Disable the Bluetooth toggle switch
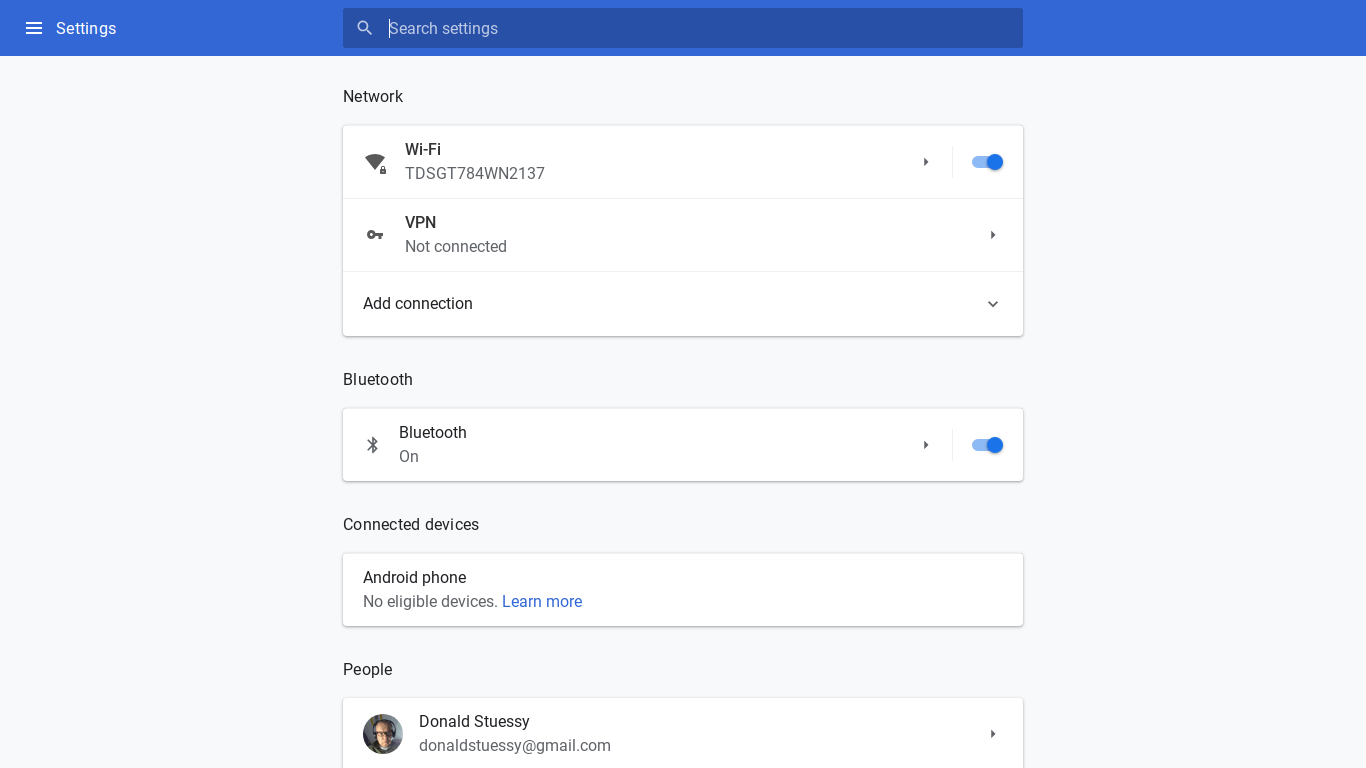Image resolution: width=1366 pixels, height=768 pixels. pos(987,445)
